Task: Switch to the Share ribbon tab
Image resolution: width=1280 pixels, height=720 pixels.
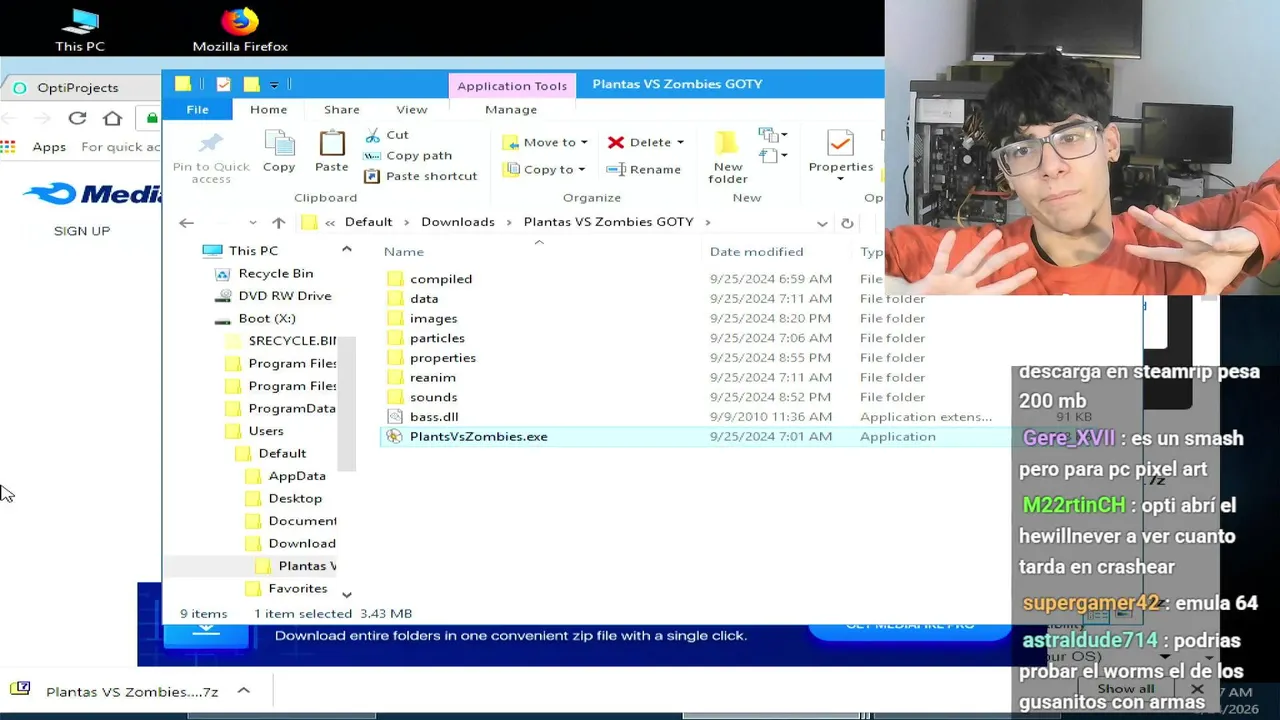Action: coord(341,109)
